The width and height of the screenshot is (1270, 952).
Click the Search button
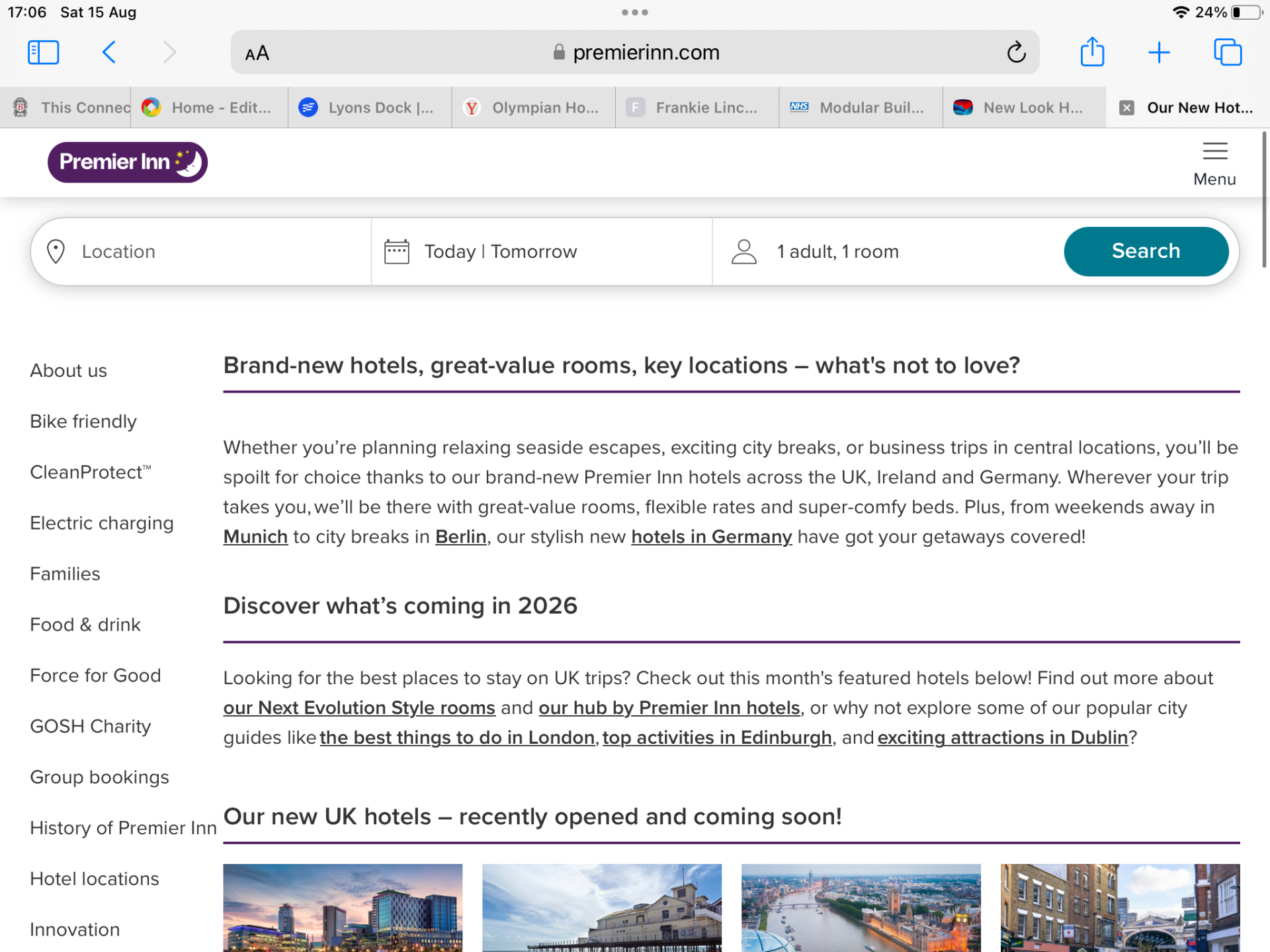1146,251
